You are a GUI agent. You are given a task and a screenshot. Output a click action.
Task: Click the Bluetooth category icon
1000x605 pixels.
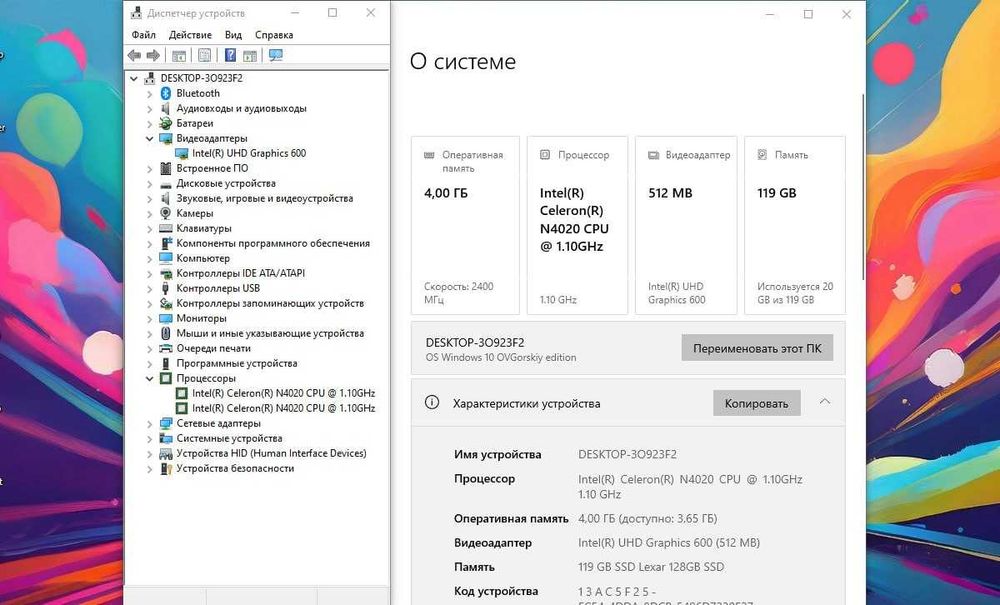point(166,93)
